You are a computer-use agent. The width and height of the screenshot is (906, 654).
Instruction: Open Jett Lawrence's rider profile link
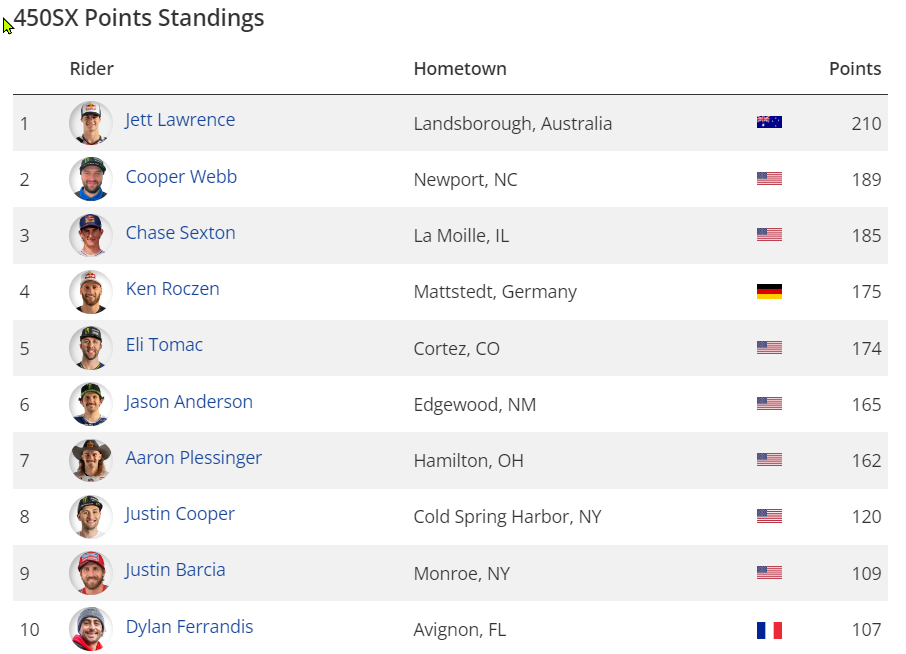pos(180,120)
